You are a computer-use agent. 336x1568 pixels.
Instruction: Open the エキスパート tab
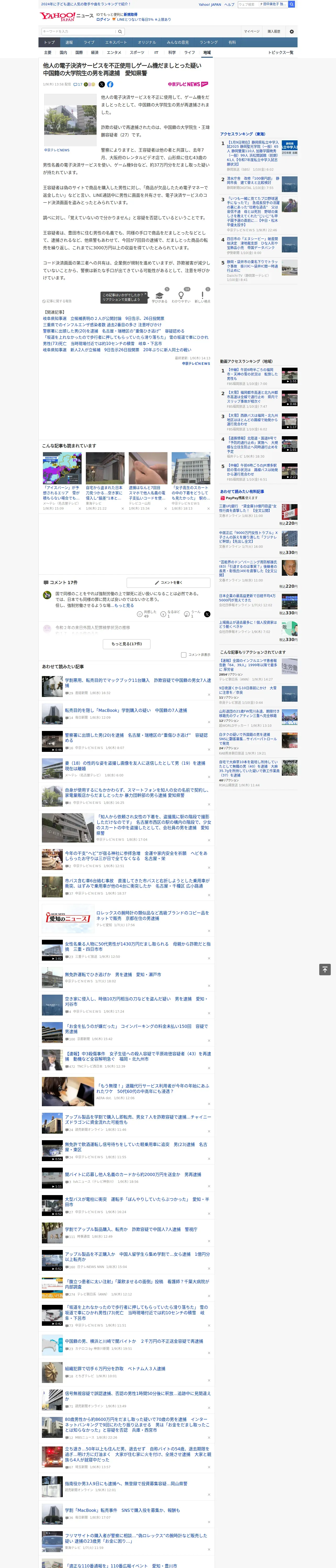116,43
